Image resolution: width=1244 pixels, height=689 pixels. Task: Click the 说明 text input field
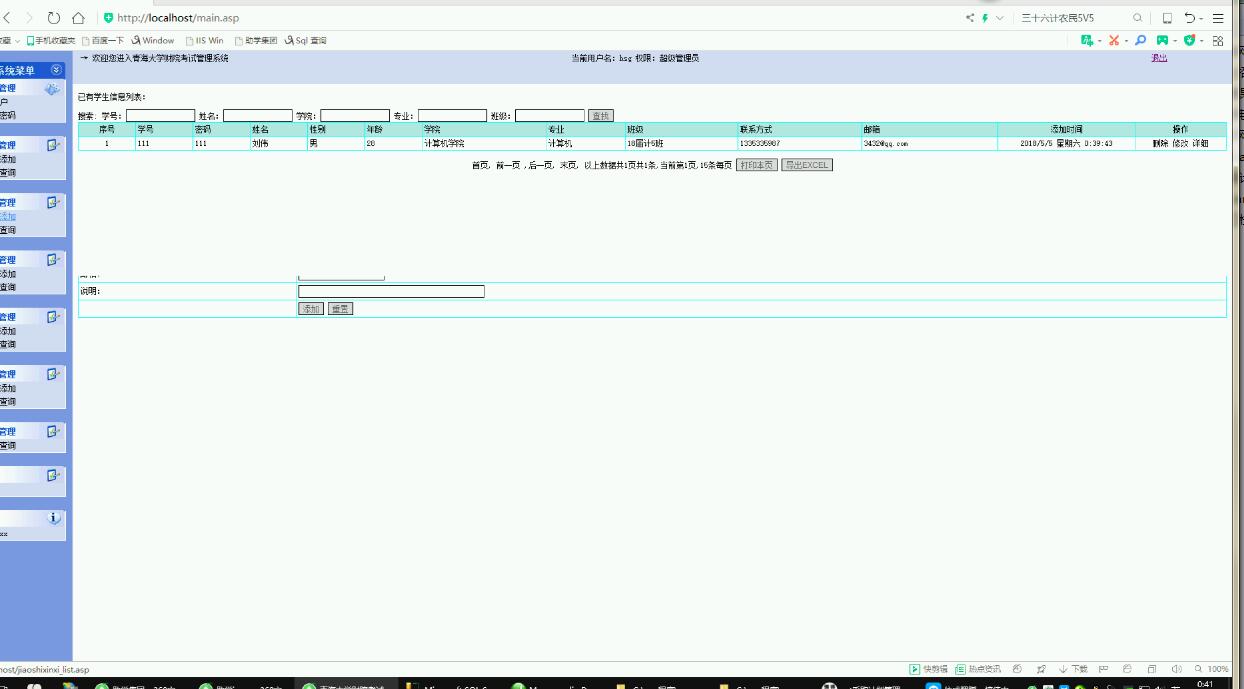tap(391, 292)
